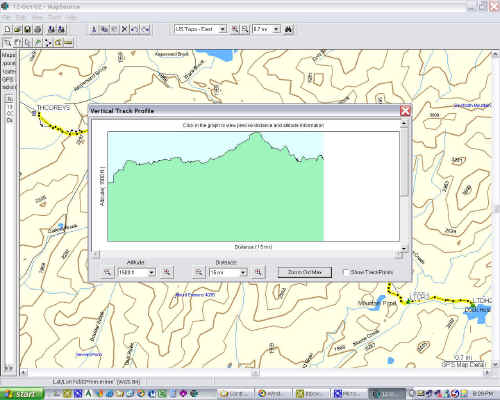Image resolution: width=500 pixels, height=400 pixels.
Task: Zoom in on Distance axis
Action: point(258,272)
